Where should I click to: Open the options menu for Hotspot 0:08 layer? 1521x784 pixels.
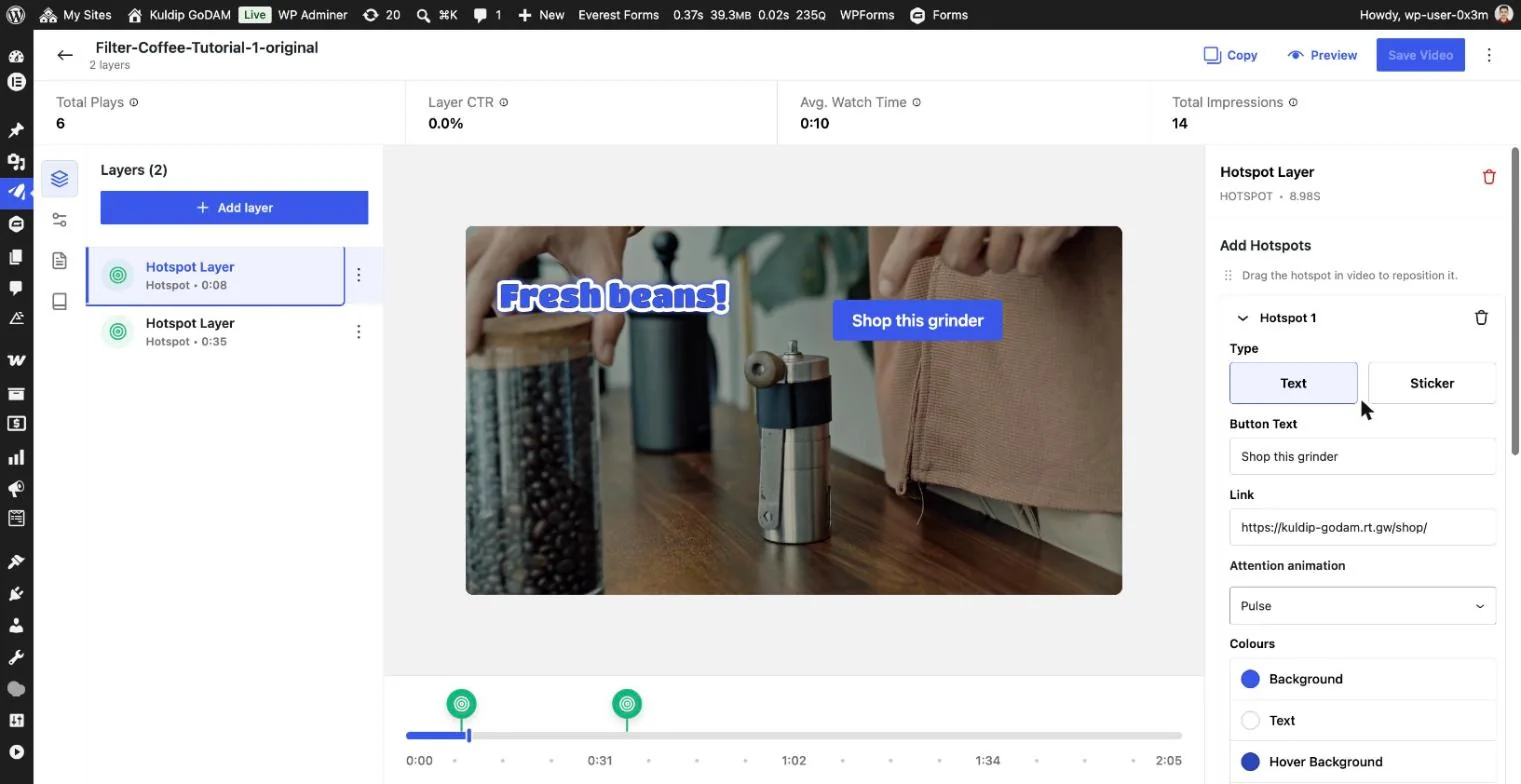pos(359,275)
